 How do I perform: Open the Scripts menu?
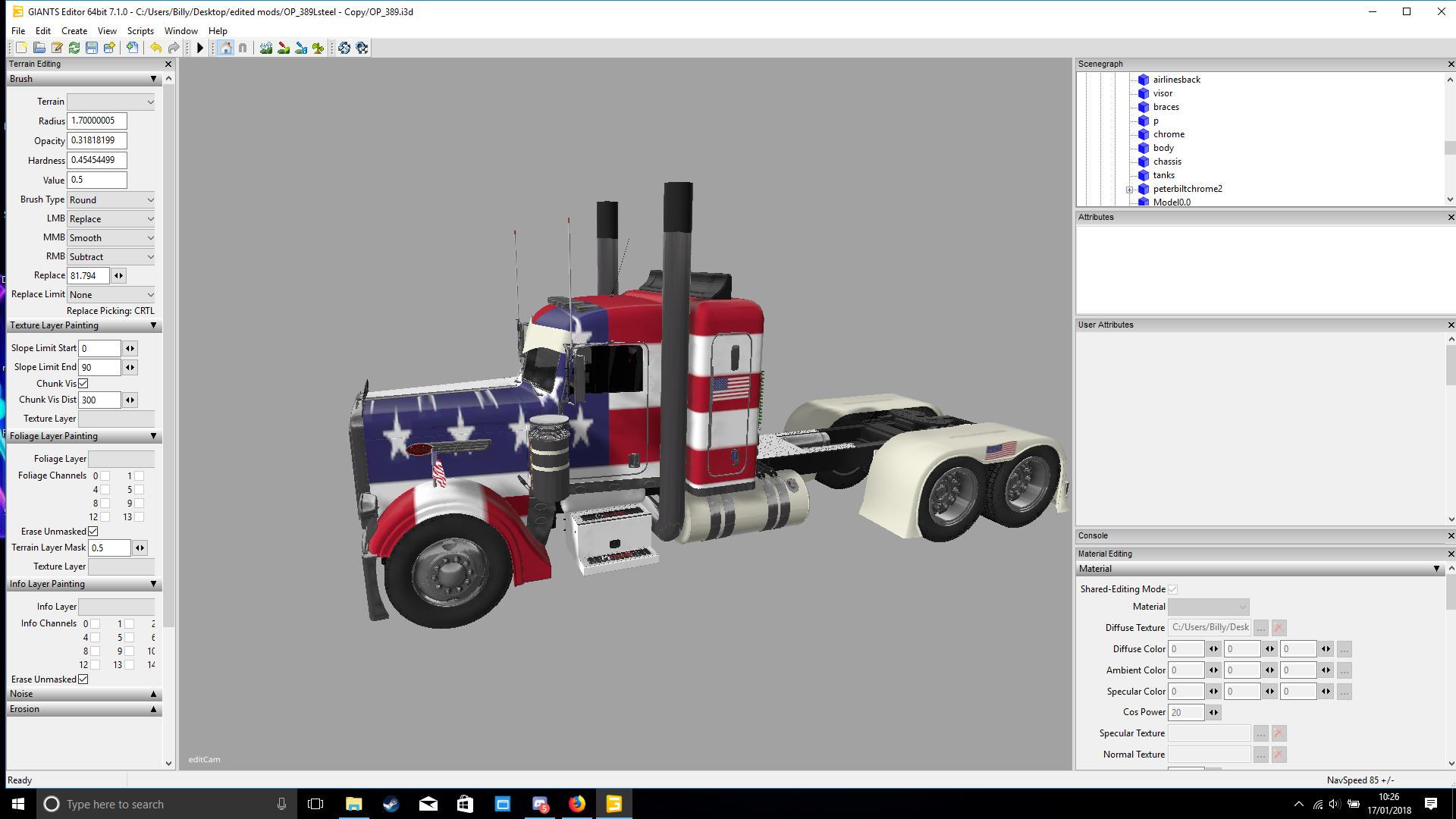point(140,31)
